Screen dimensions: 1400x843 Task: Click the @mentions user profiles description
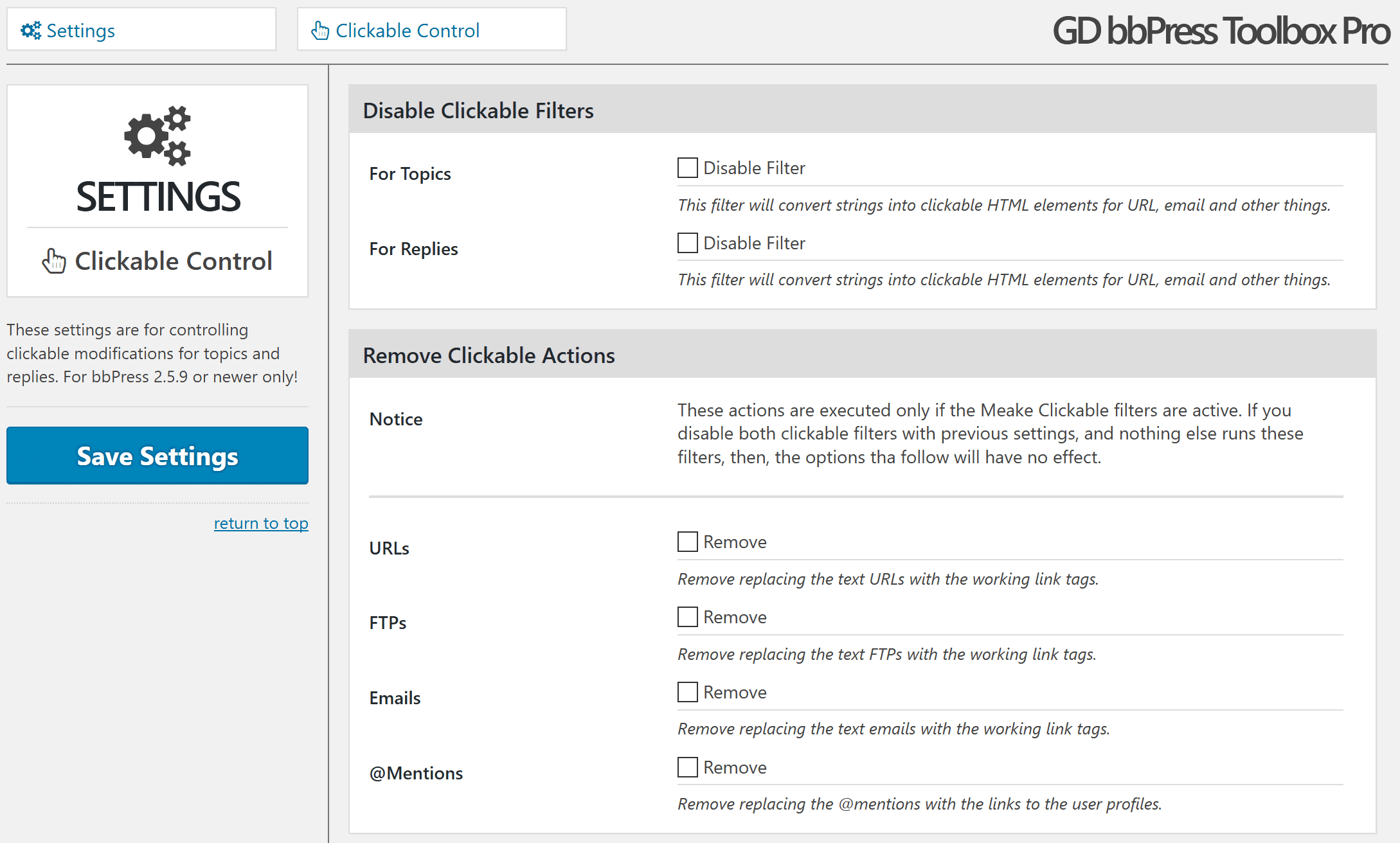pos(919,804)
